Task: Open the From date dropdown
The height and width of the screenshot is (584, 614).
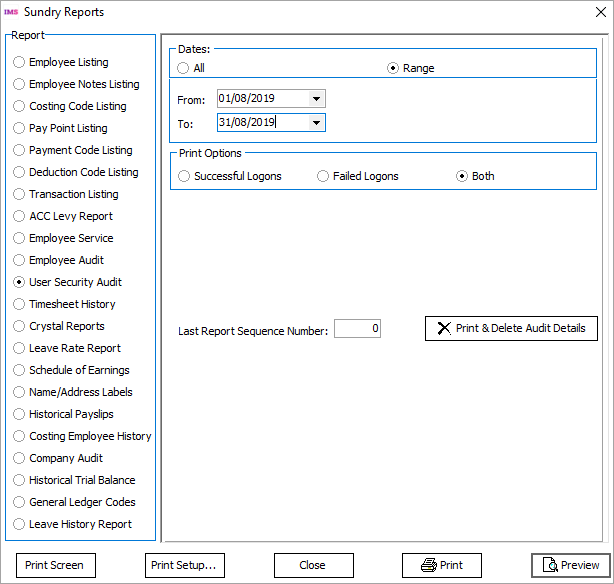Action: pyautogui.click(x=317, y=99)
